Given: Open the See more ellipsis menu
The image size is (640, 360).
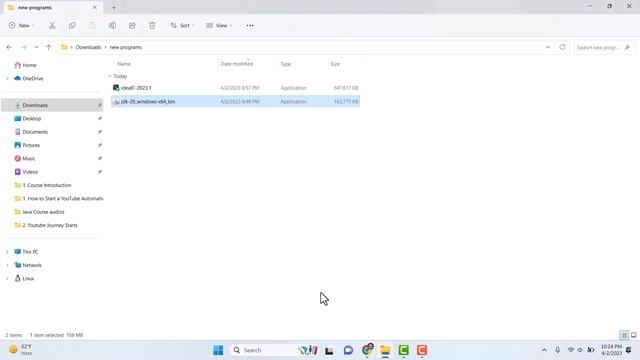Looking at the screenshot, I should (250, 25).
